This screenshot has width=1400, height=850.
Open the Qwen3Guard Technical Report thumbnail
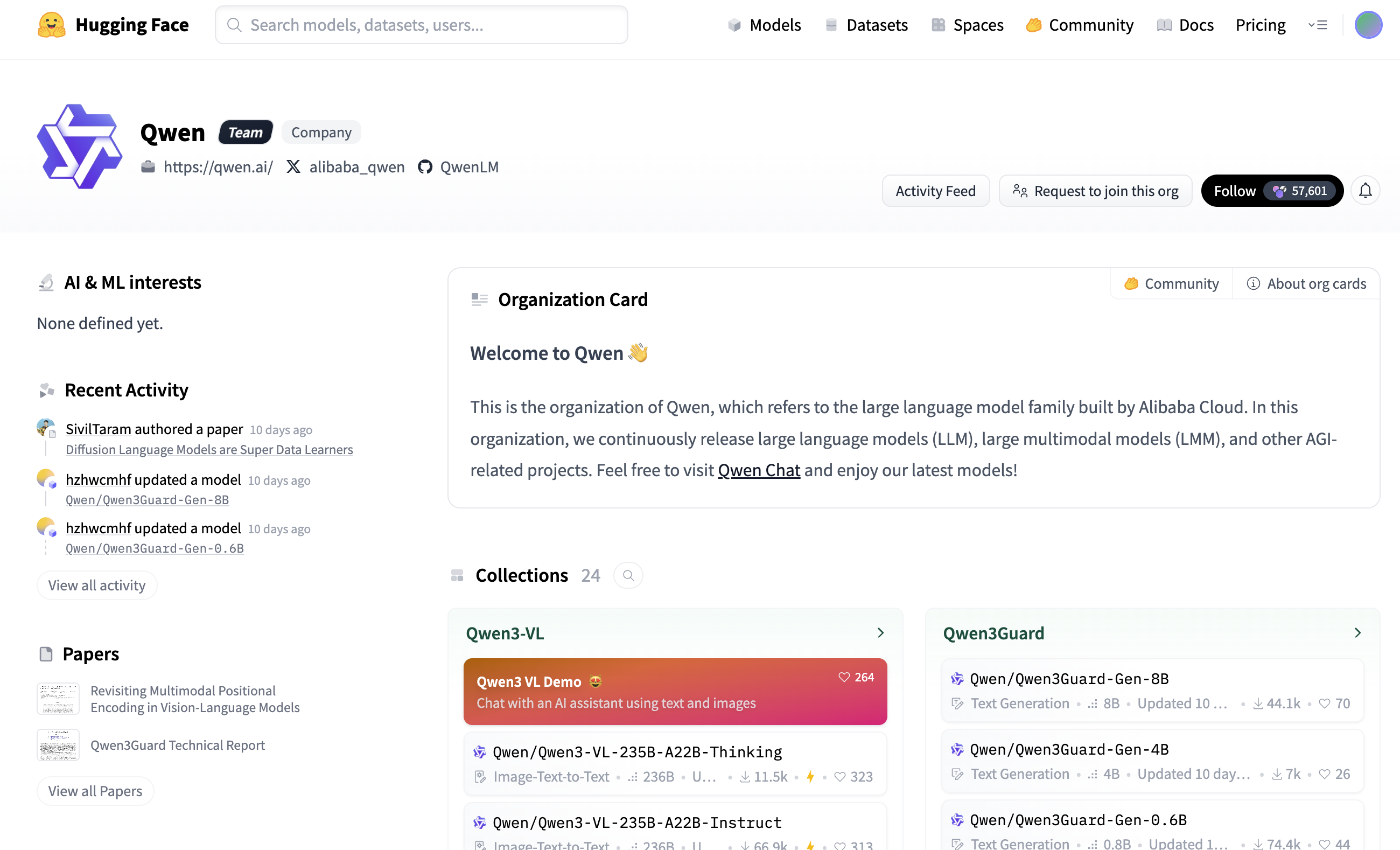coord(58,745)
